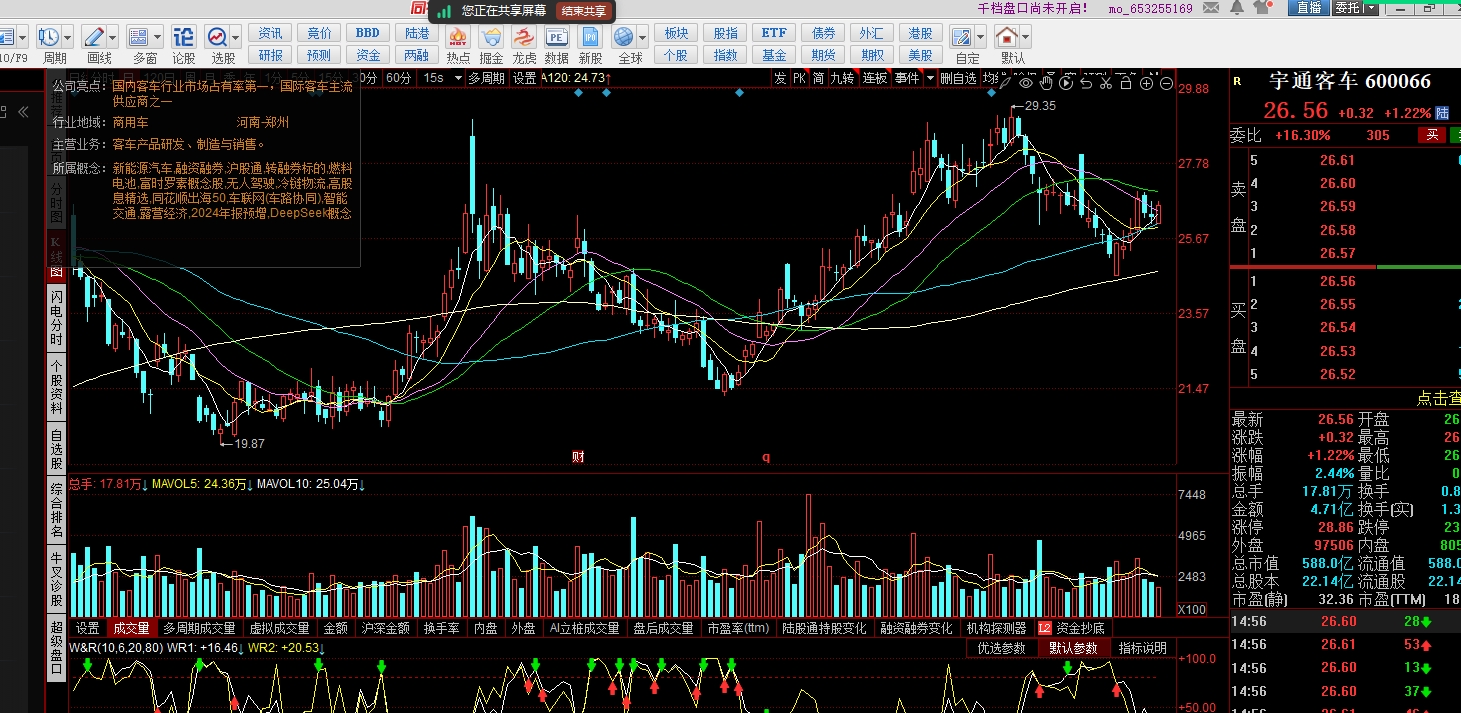The height and width of the screenshot is (713, 1461).
Task: Click the red 买 buy button
Action: pos(1432,135)
